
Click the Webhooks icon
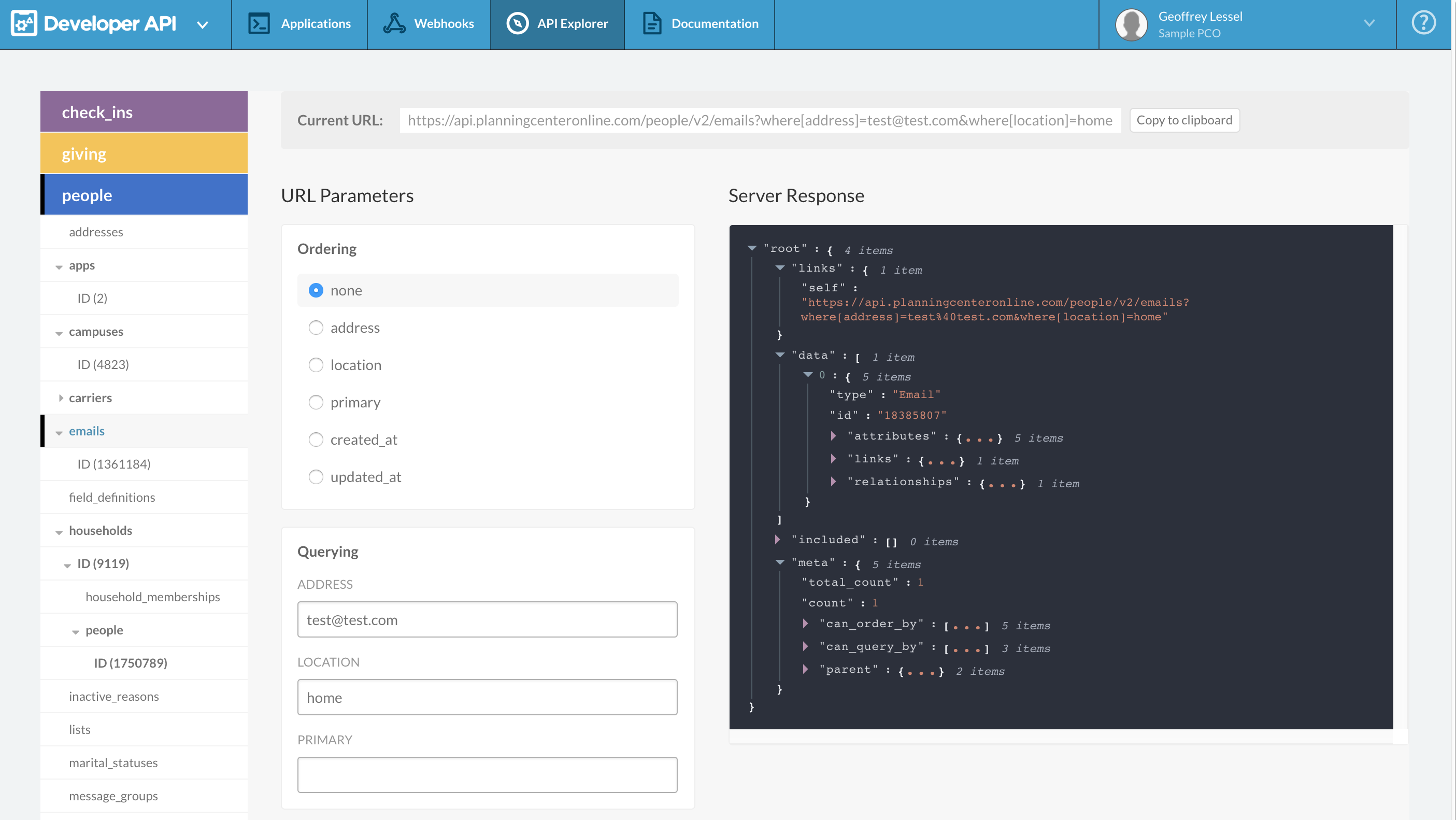[394, 23]
